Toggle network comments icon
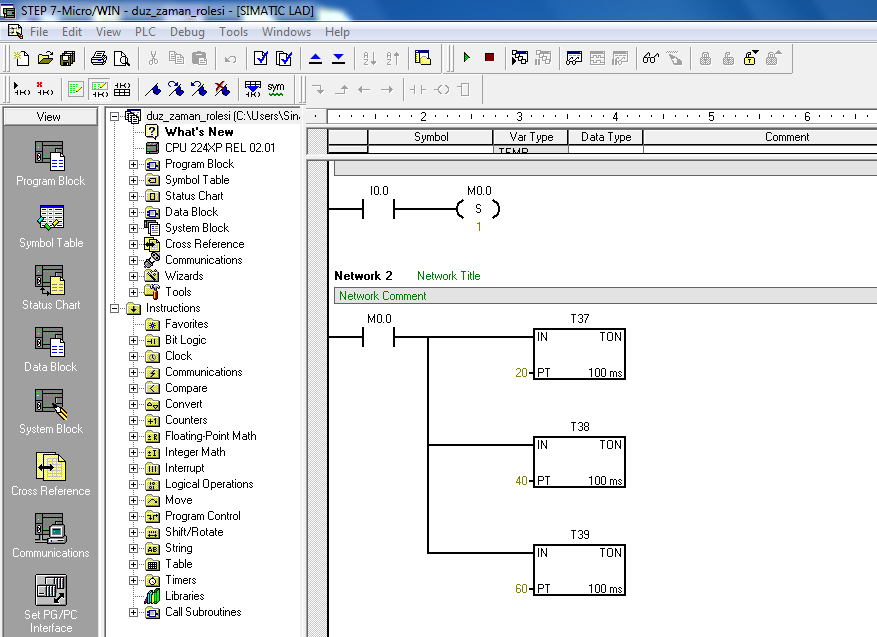Viewport: 877px width, 637px height. (x=100, y=89)
